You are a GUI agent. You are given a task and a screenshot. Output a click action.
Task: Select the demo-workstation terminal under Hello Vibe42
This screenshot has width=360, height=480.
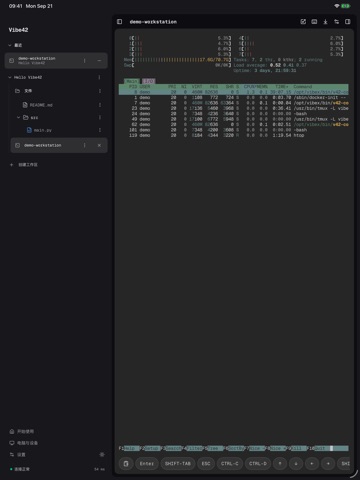point(59,145)
